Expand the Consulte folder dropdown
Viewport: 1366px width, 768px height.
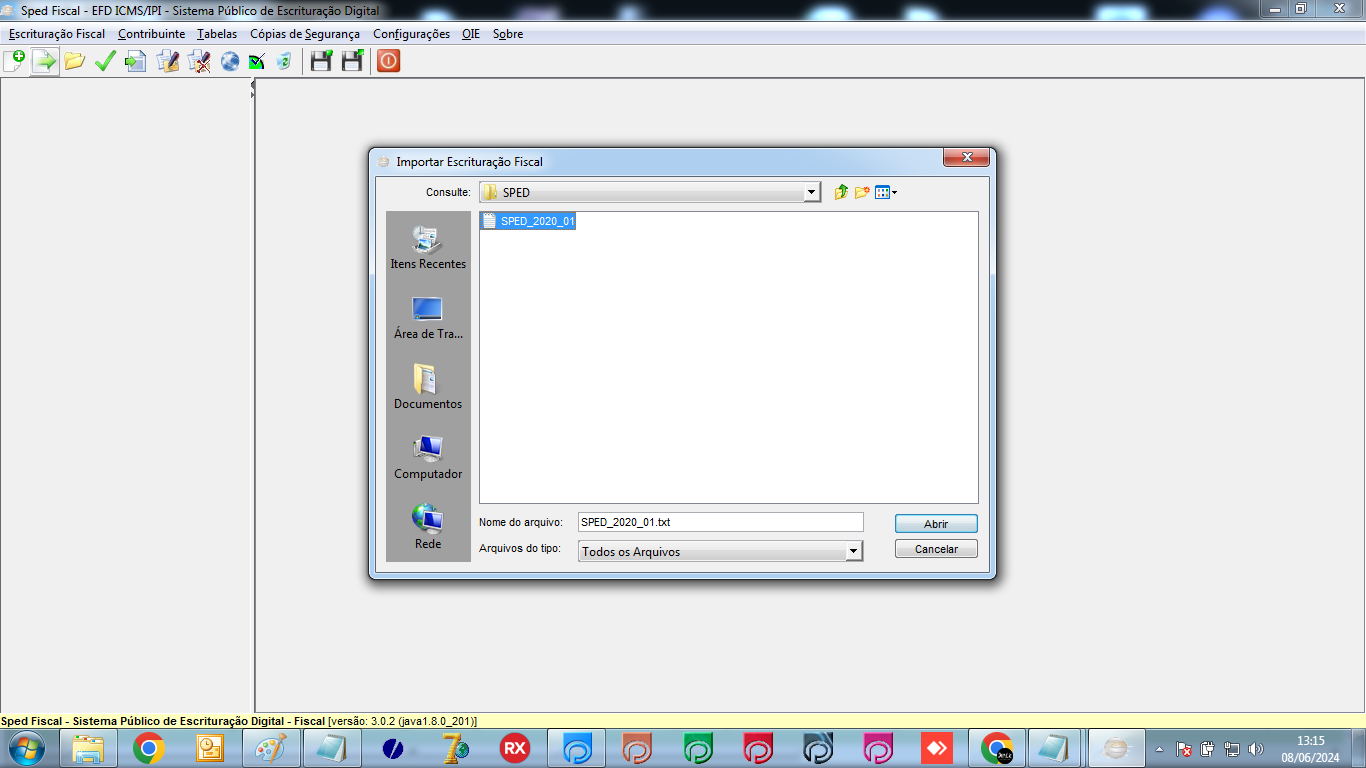point(812,192)
